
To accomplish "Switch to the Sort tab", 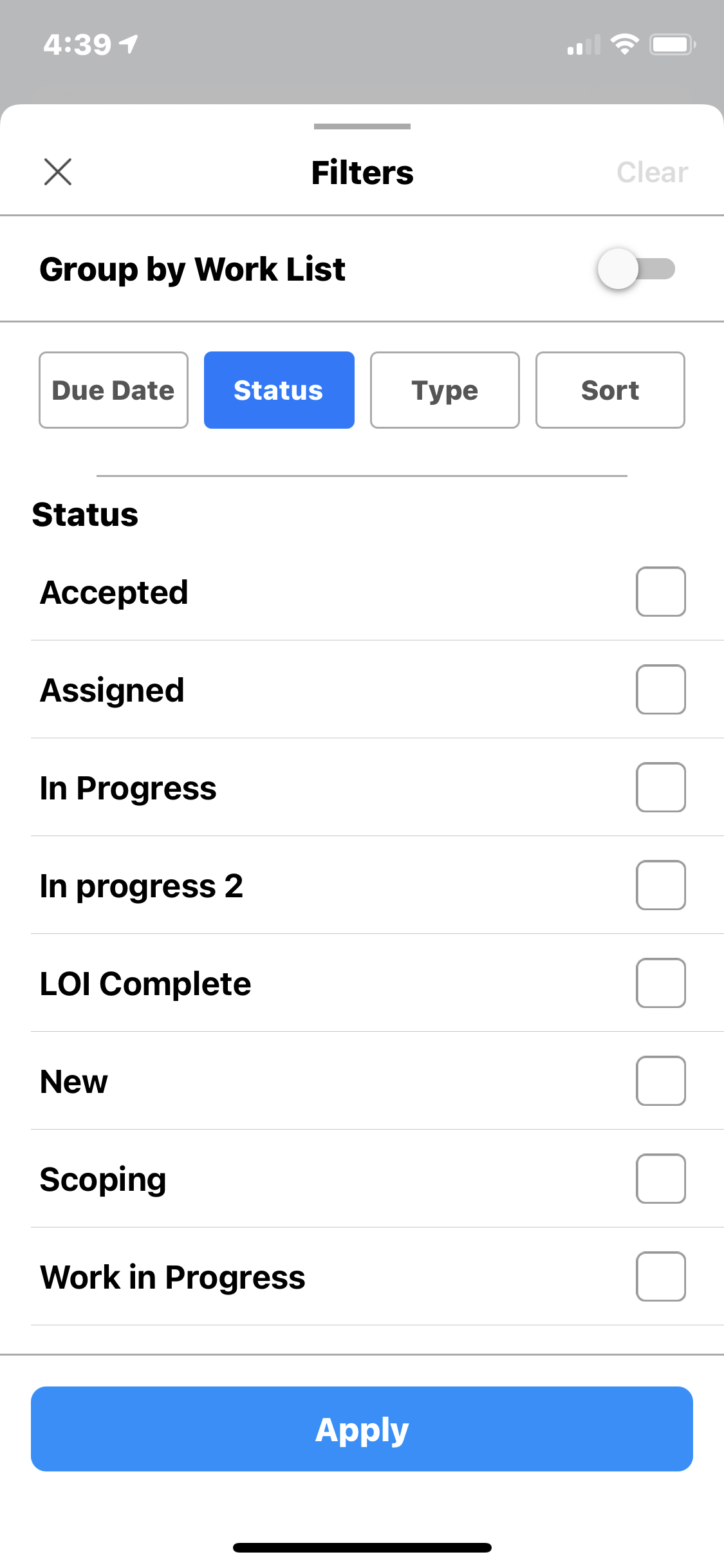I will tap(610, 390).
